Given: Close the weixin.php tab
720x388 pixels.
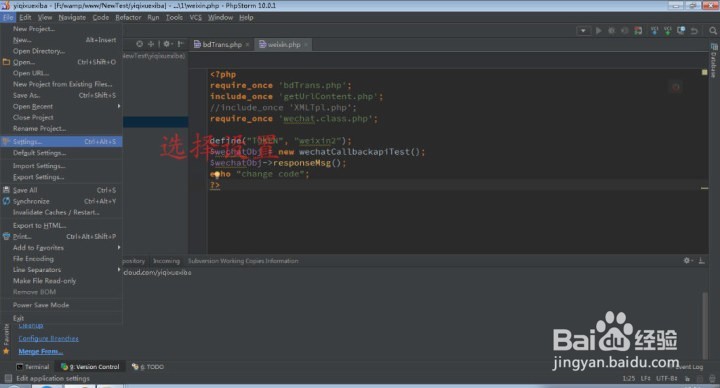Looking at the screenshot, I should click(306, 45).
